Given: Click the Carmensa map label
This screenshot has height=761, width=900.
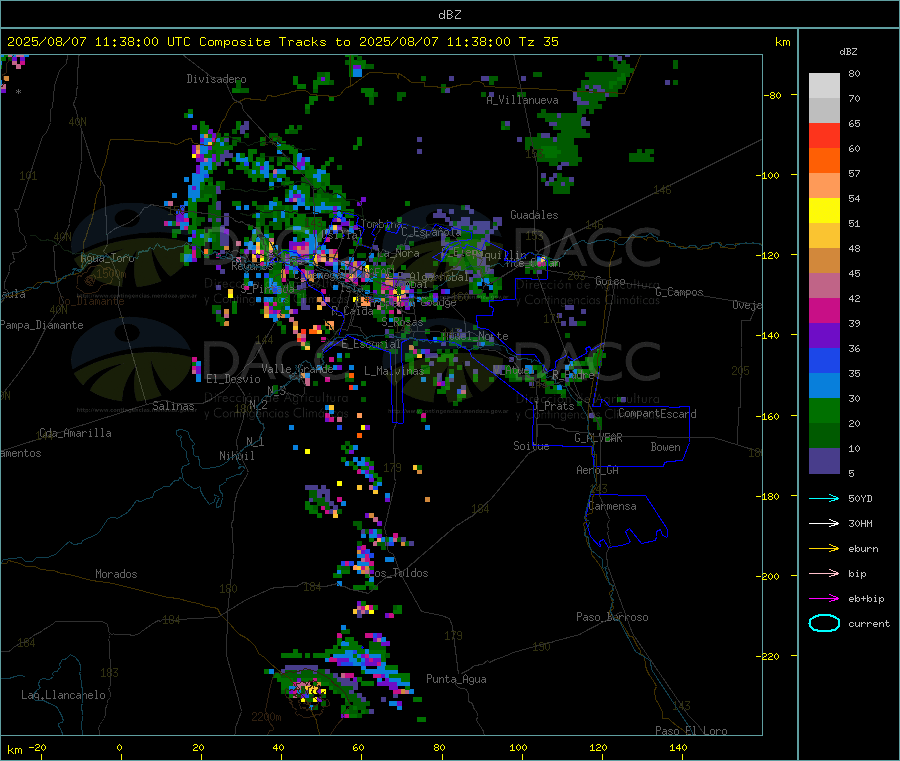Looking at the screenshot, I should (612, 506).
